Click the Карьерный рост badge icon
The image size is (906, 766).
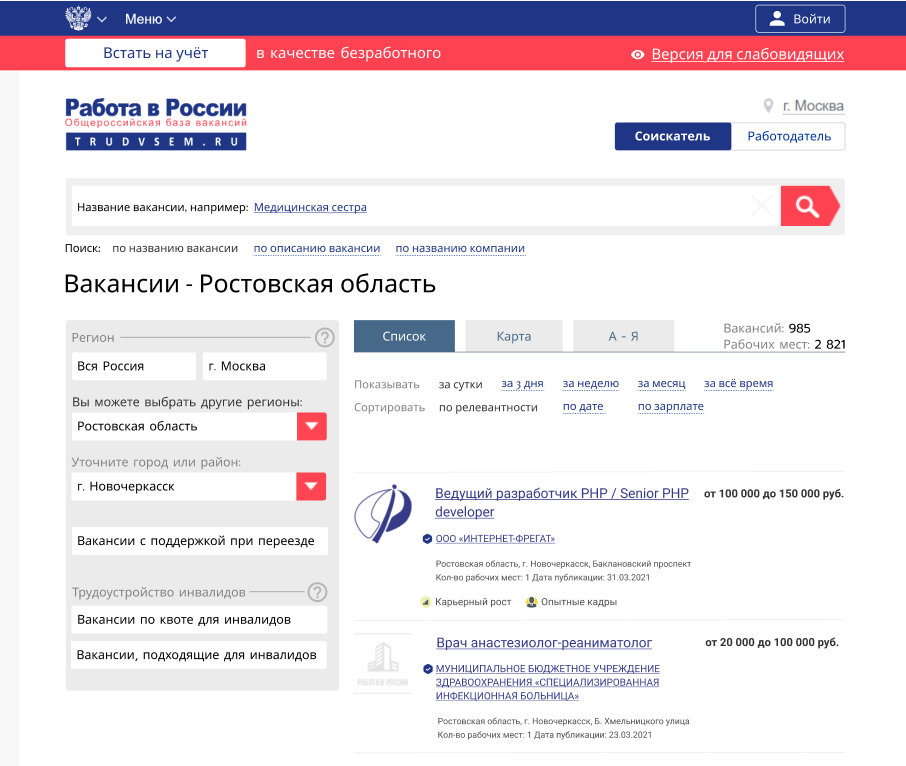(x=425, y=602)
